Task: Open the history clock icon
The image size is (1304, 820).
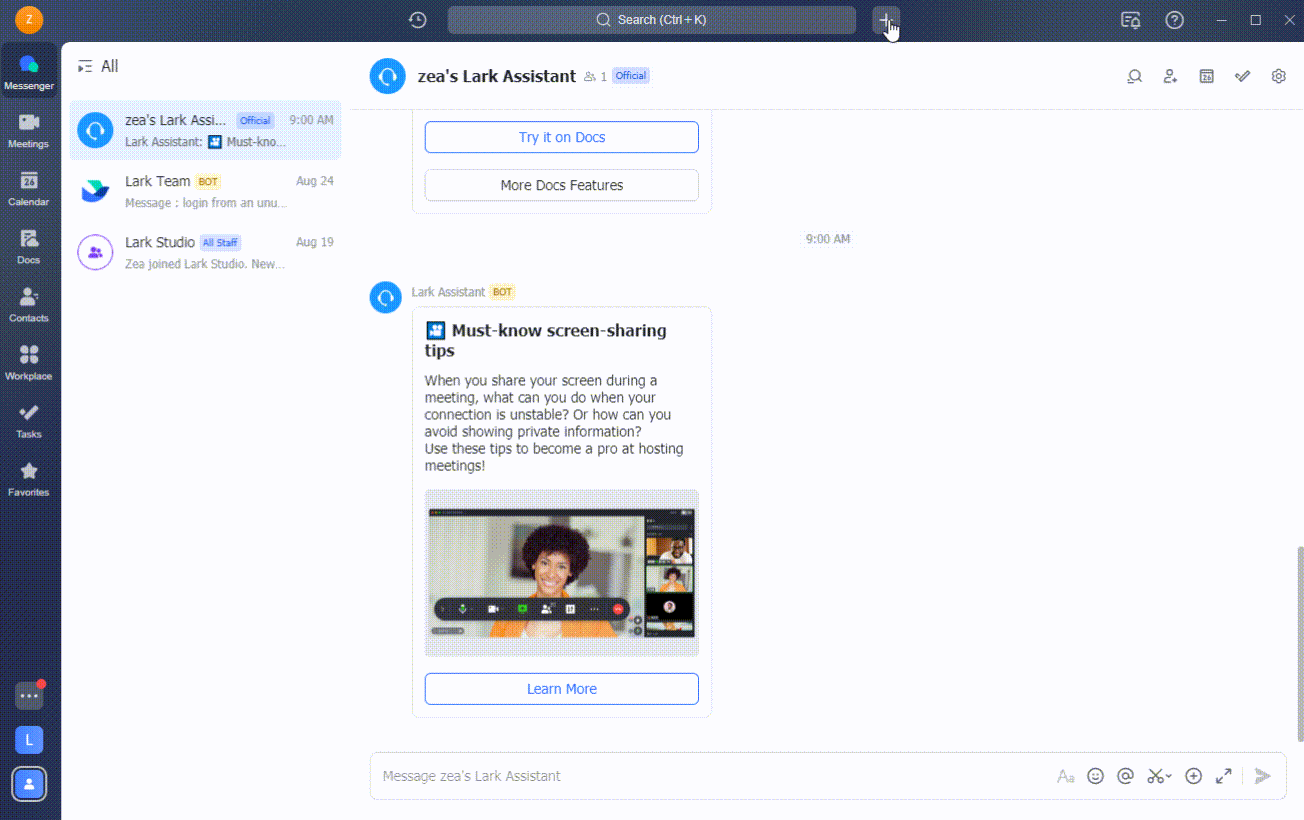Action: pyautogui.click(x=418, y=20)
